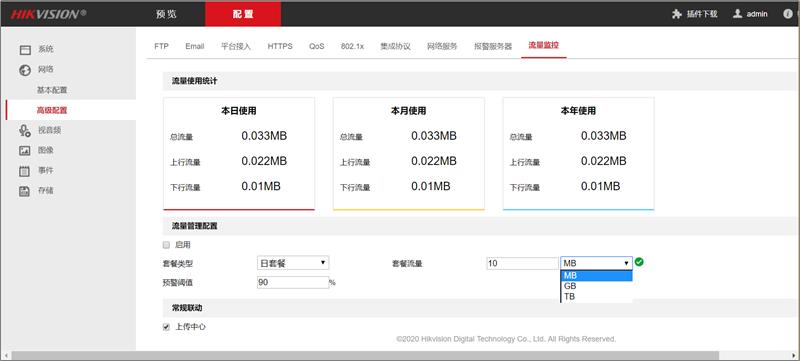This screenshot has height=361, width=800.
Task: Select TB option in unit list
Action: 596,296
